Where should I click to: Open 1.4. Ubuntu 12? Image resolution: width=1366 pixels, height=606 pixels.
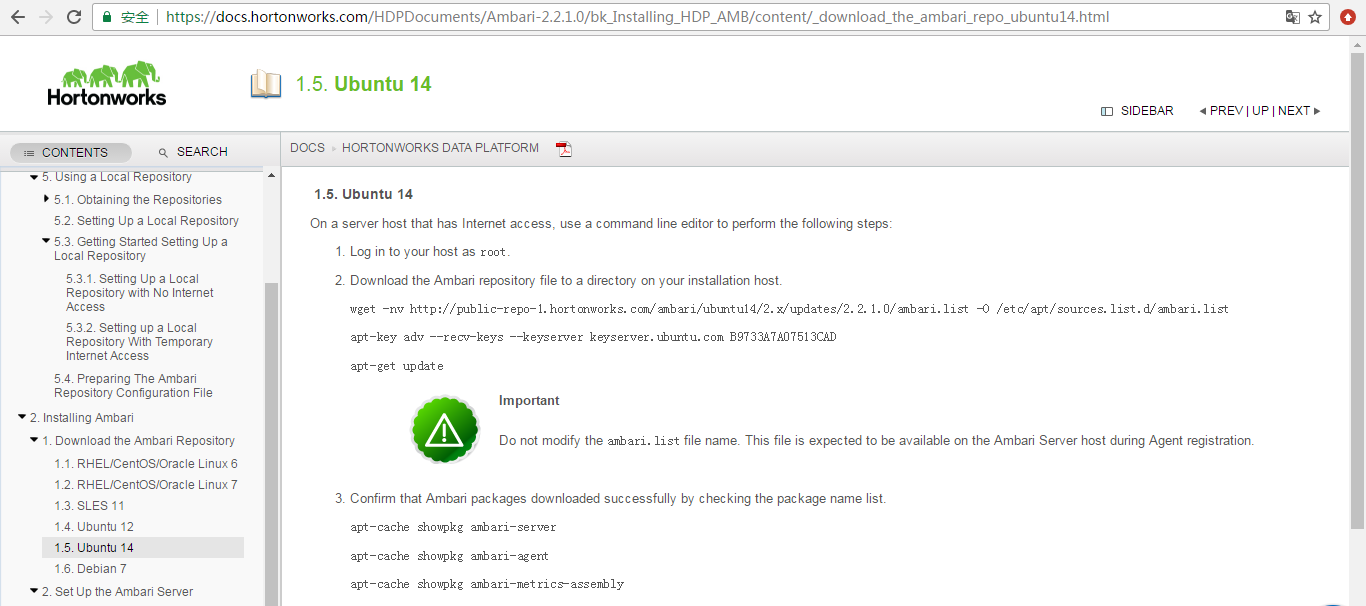[x=94, y=527]
